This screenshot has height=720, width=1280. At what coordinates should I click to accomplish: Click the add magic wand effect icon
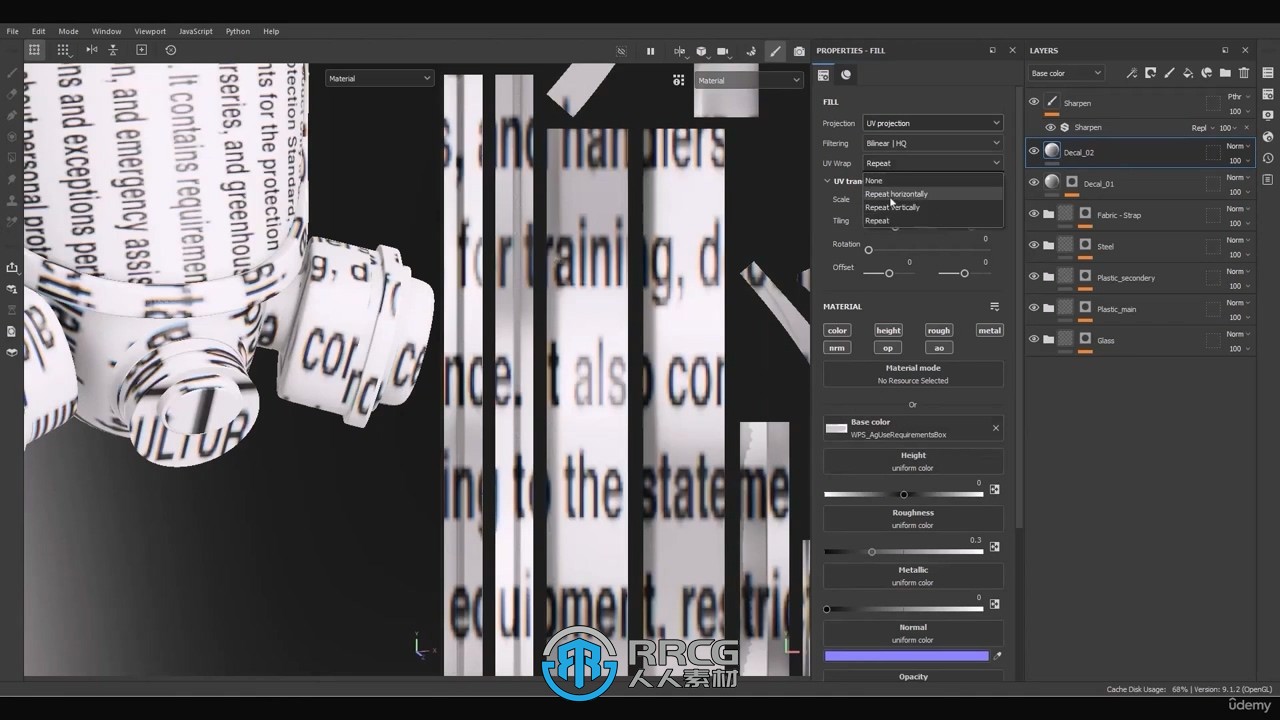pos(1131,73)
